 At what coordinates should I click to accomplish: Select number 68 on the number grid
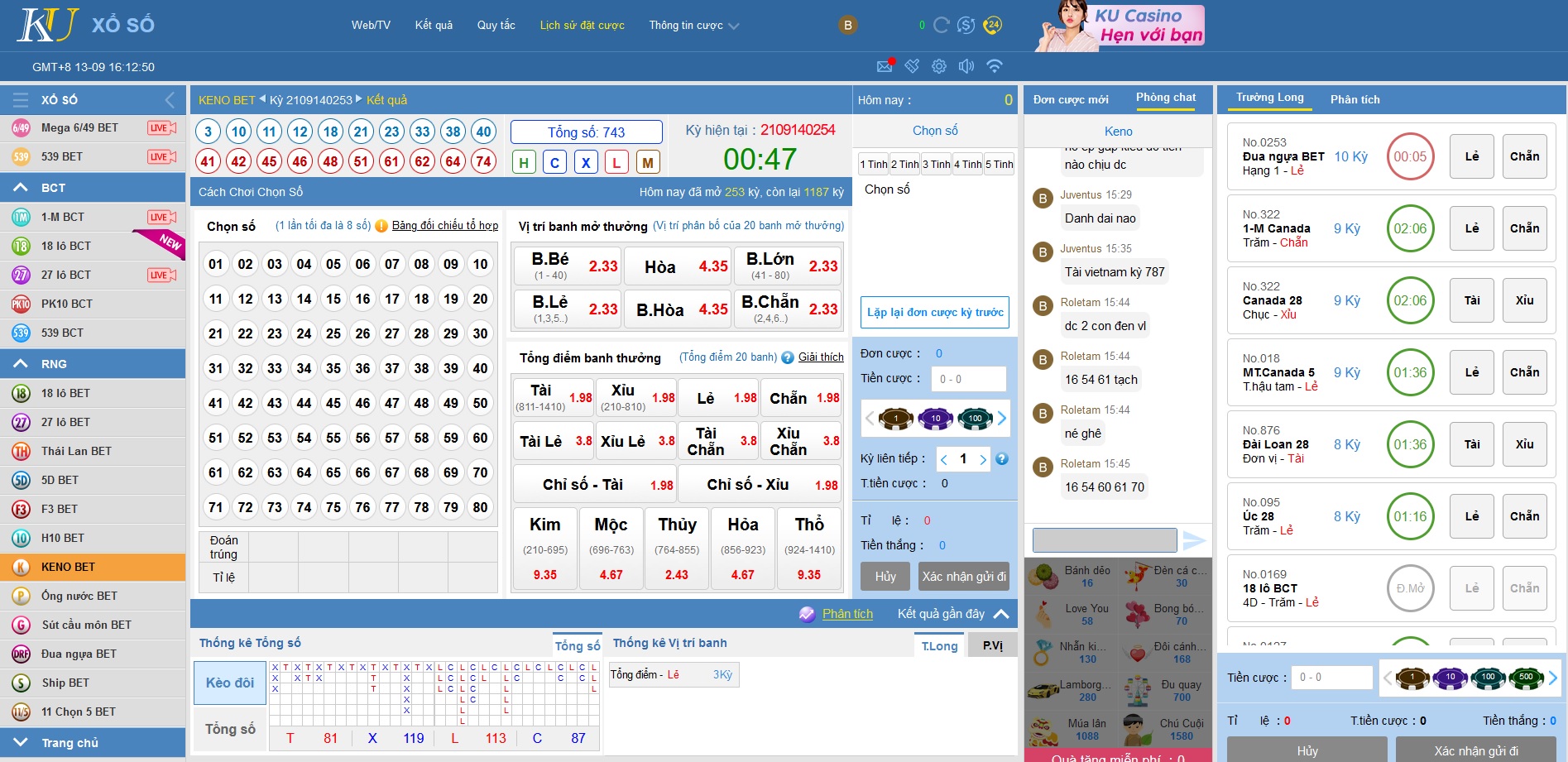(x=421, y=472)
